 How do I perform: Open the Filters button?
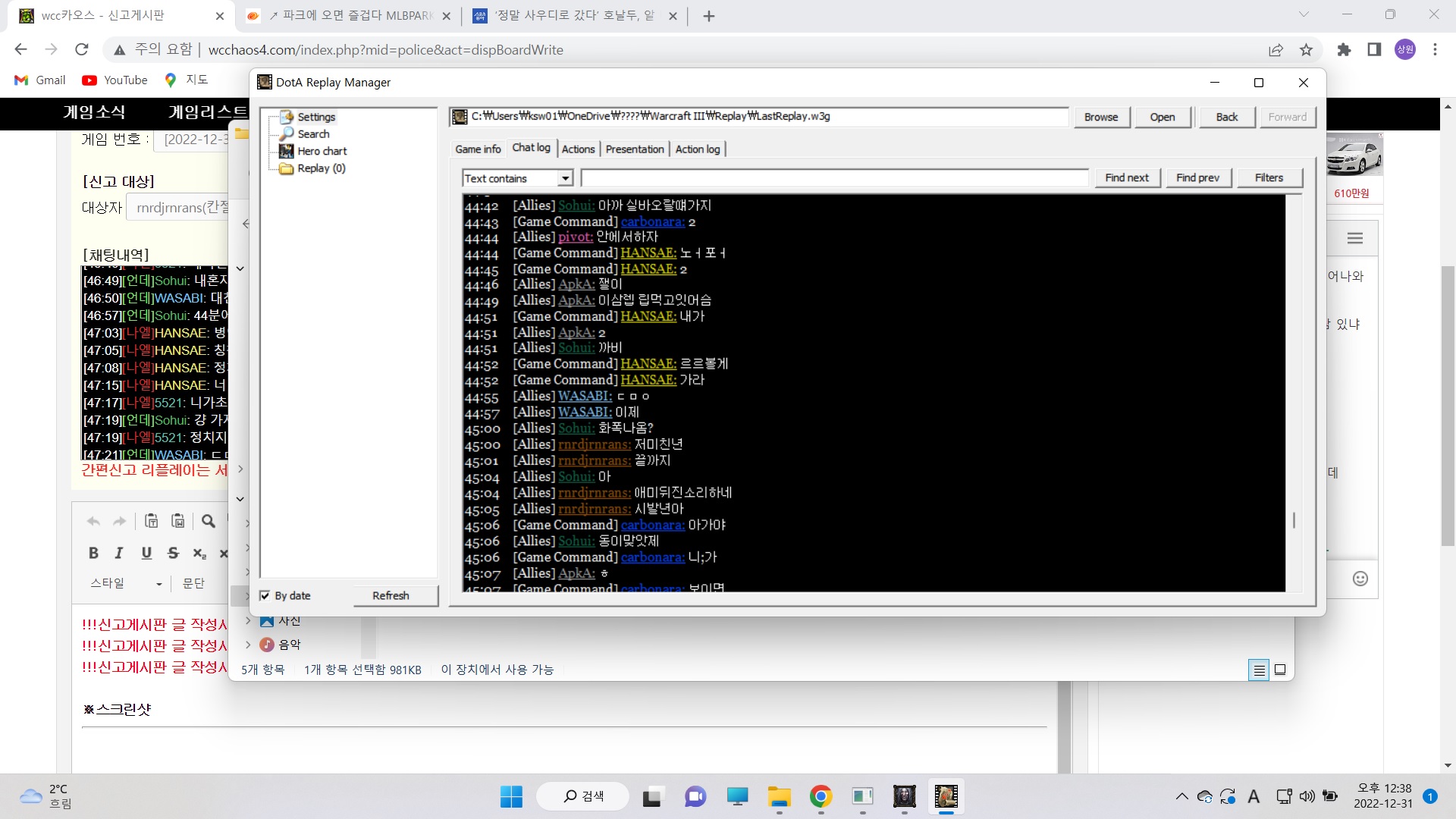pyautogui.click(x=1269, y=177)
